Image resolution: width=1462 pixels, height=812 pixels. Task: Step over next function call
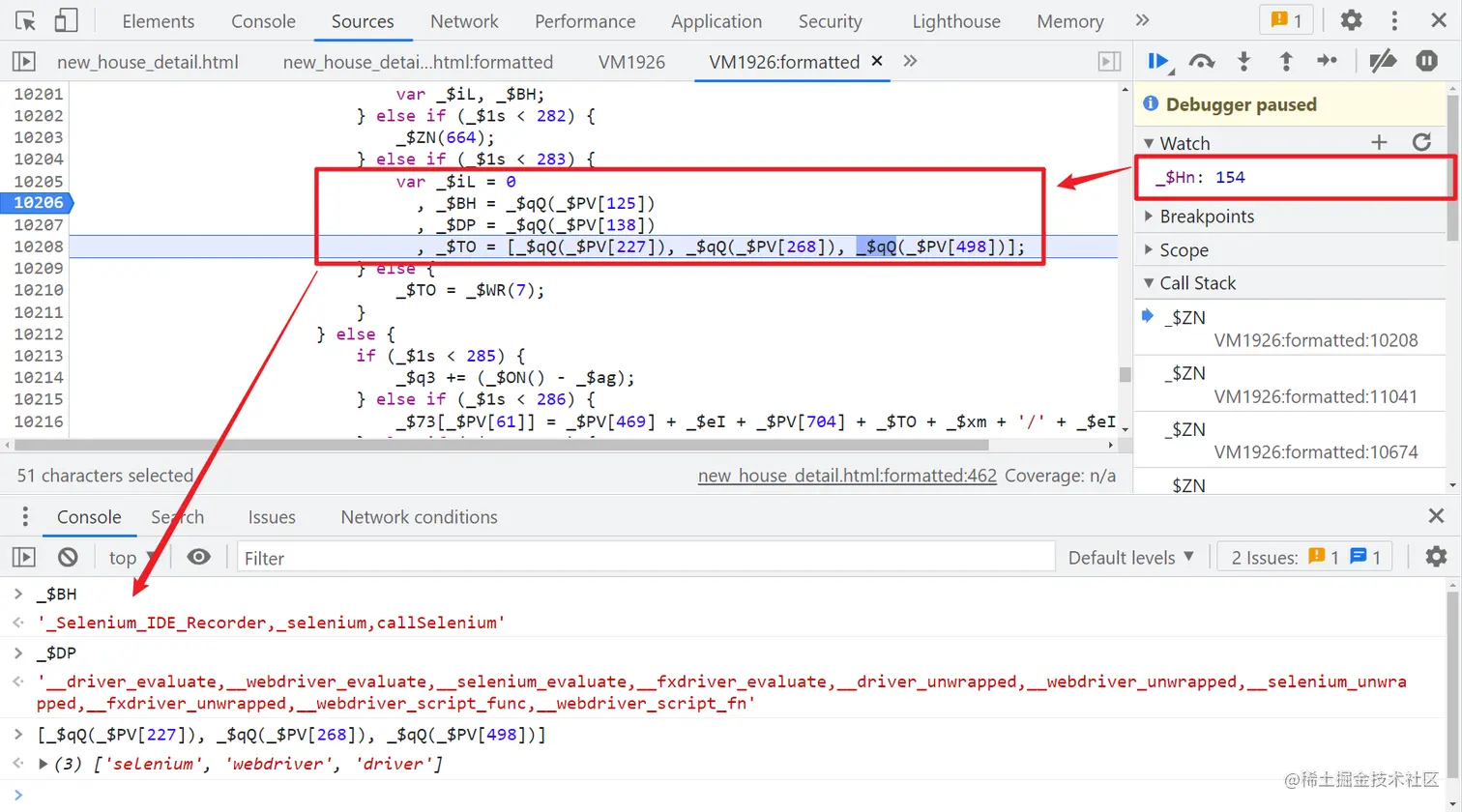tap(1201, 62)
